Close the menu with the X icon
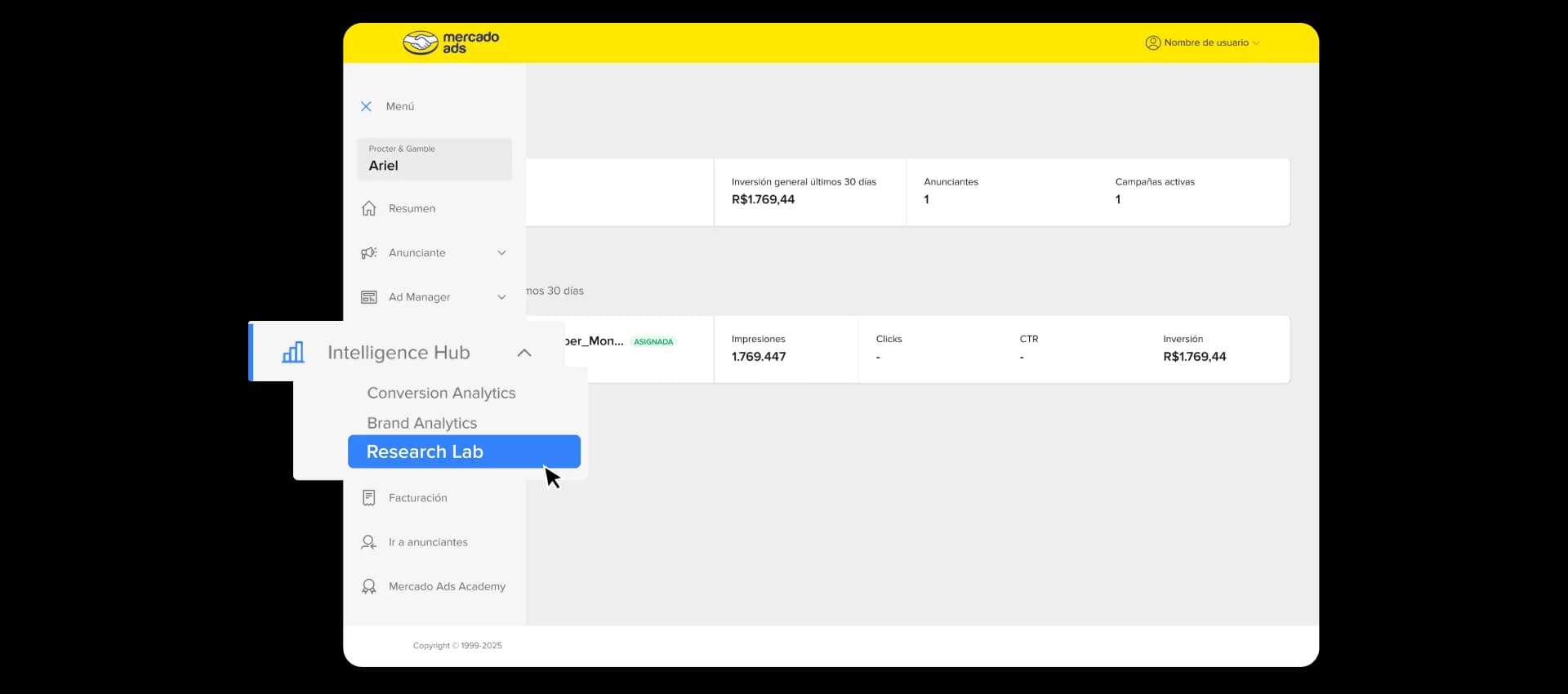1568x694 pixels. coord(366,106)
